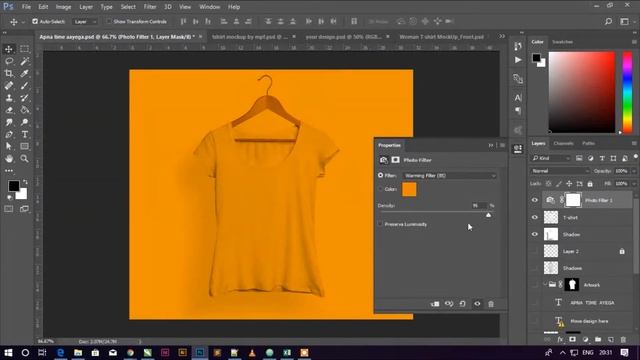This screenshot has width=640, height=360.
Task: Select the Horizontal Type tool
Action: (x=24, y=134)
